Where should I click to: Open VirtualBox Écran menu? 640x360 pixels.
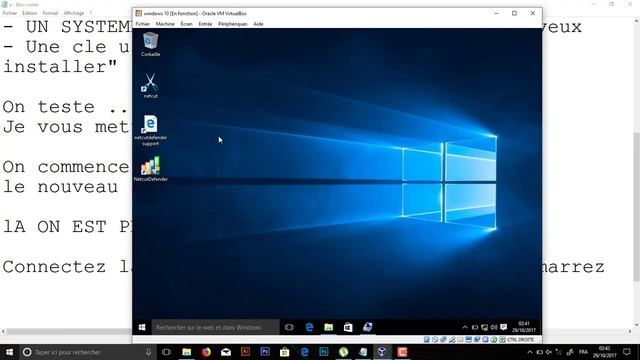pyautogui.click(x=187, y=24)
